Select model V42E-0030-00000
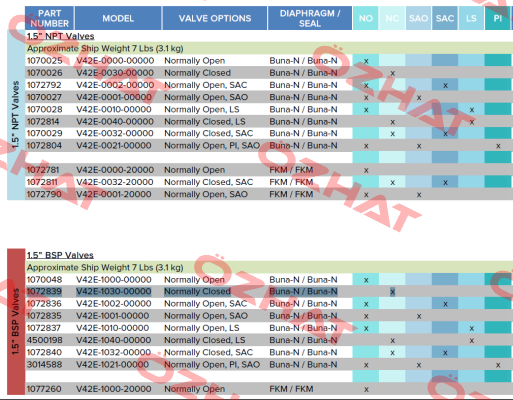This screenshot has width=513, height=400. point(115,73)
